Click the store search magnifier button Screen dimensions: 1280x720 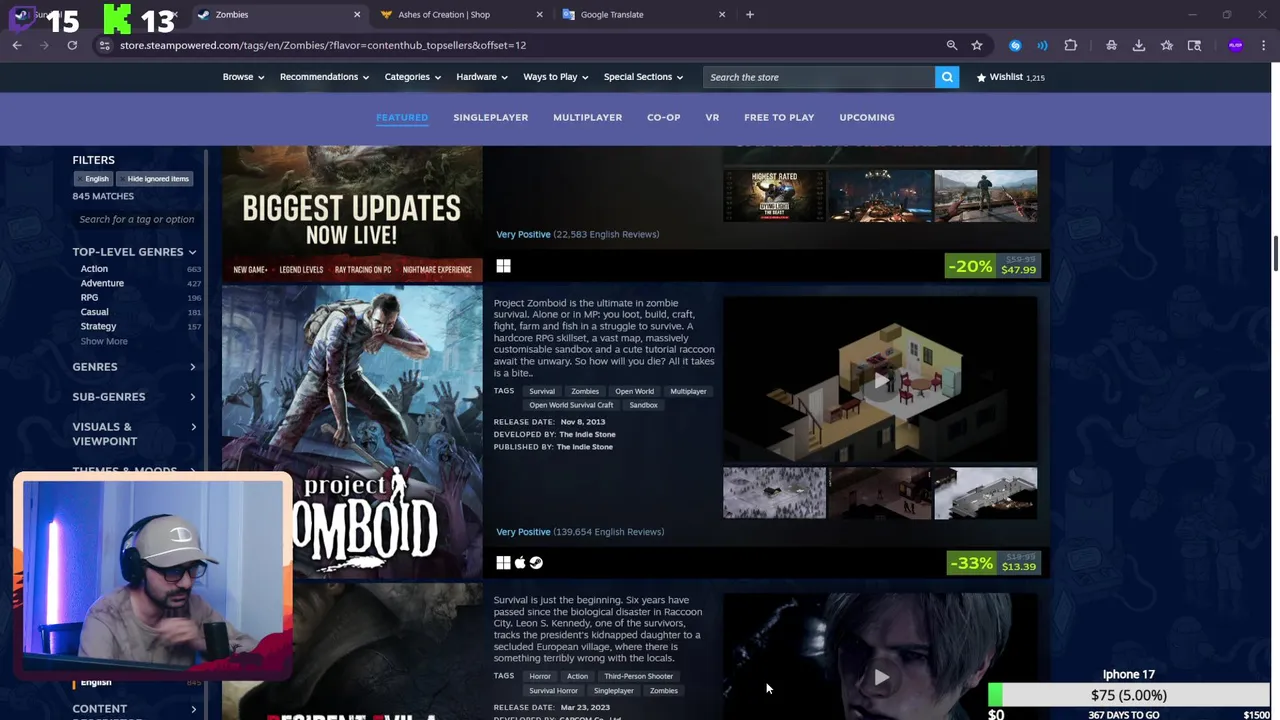point(947,77)
